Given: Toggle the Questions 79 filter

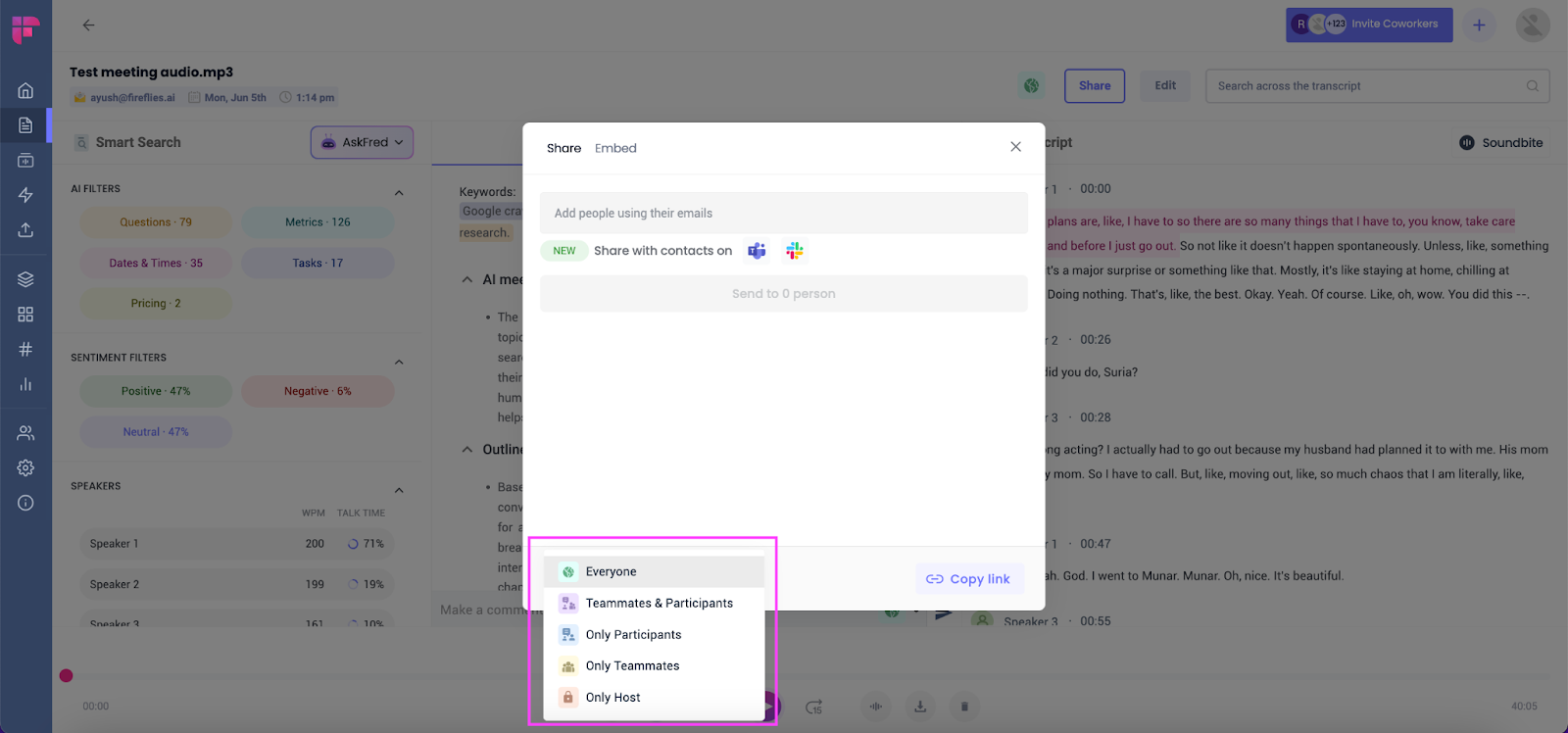Looking at the screenshot, I should coord(156,222).
